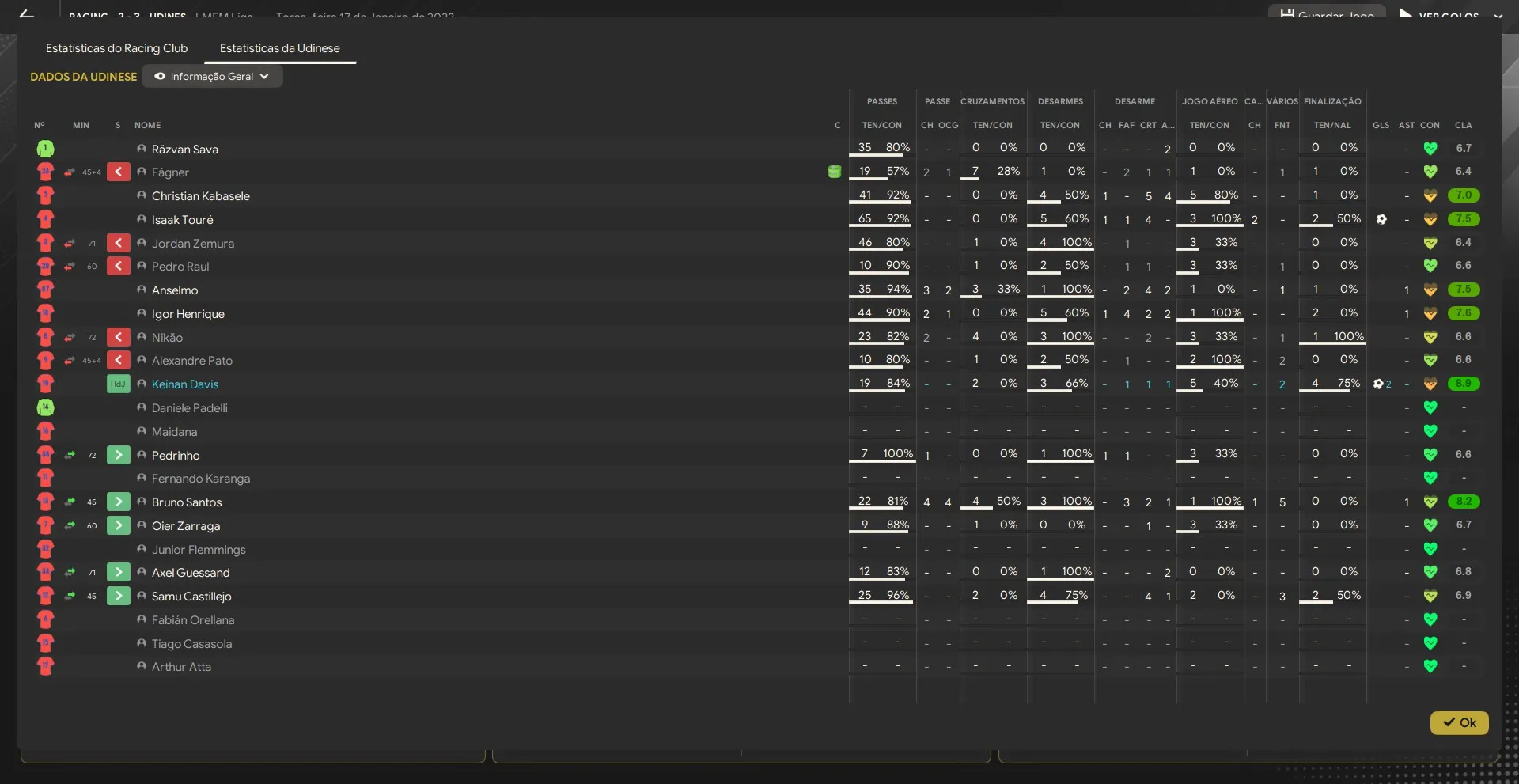This screenshot has height=784, width=1519.
Task: Click the JOGO AÉREO column group header
Action: [1210, 101]
